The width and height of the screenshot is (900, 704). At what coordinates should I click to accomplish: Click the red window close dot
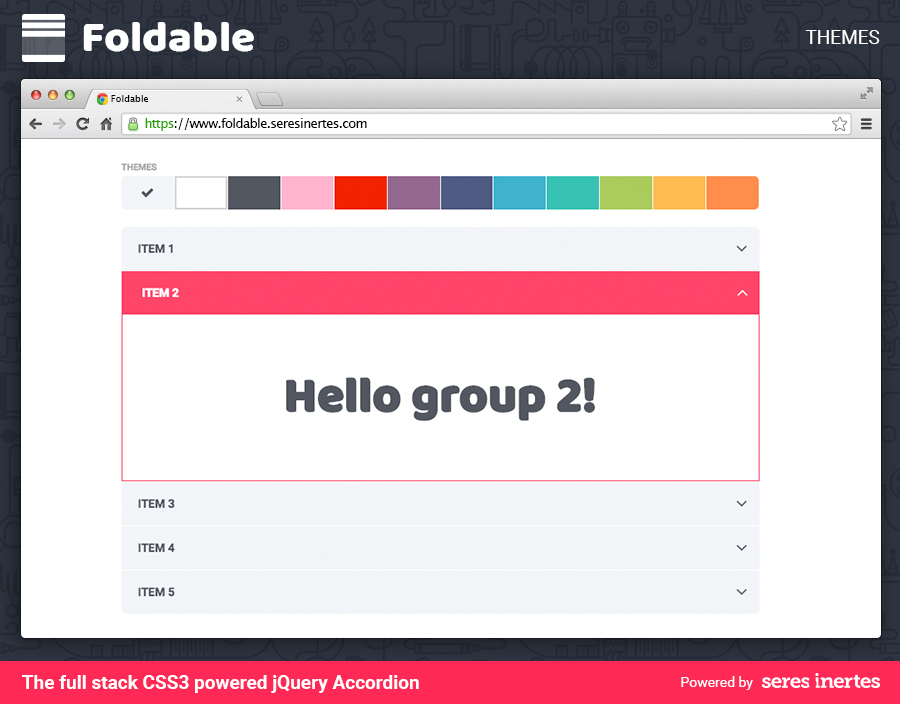[x=36, y=95]
